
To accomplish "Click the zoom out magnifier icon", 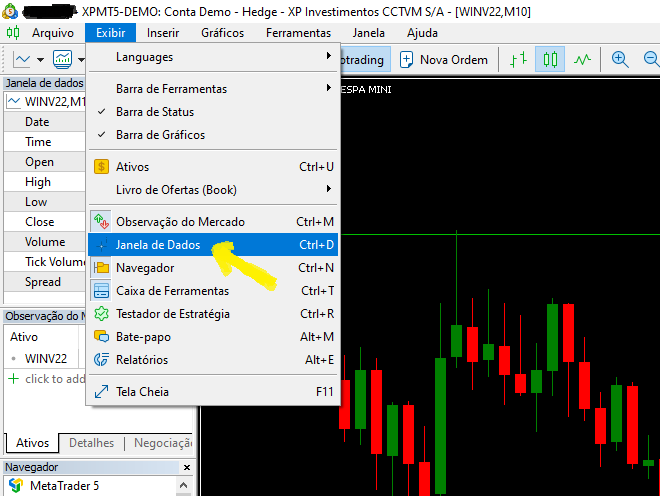I will coord(652,59).
